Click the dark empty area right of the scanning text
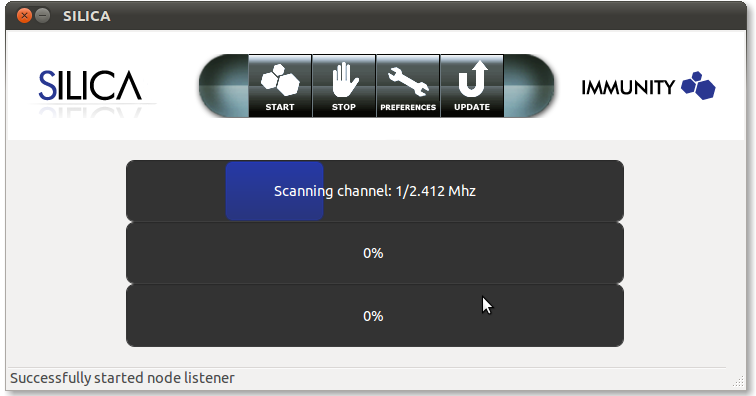Image resolution: width=756 pixels, height=396 pixels. pyautogui.click(x=550, y=191)
